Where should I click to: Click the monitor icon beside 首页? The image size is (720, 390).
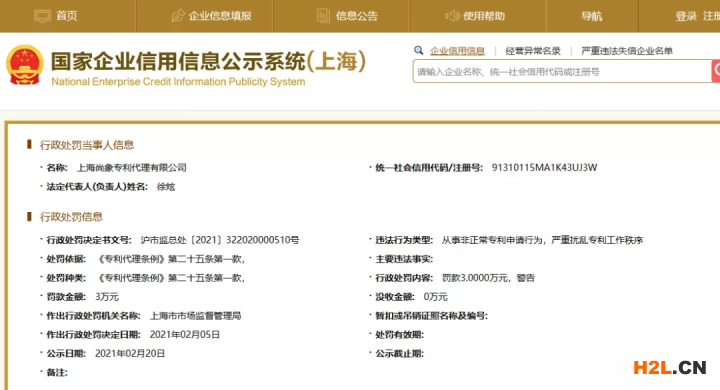42,16
